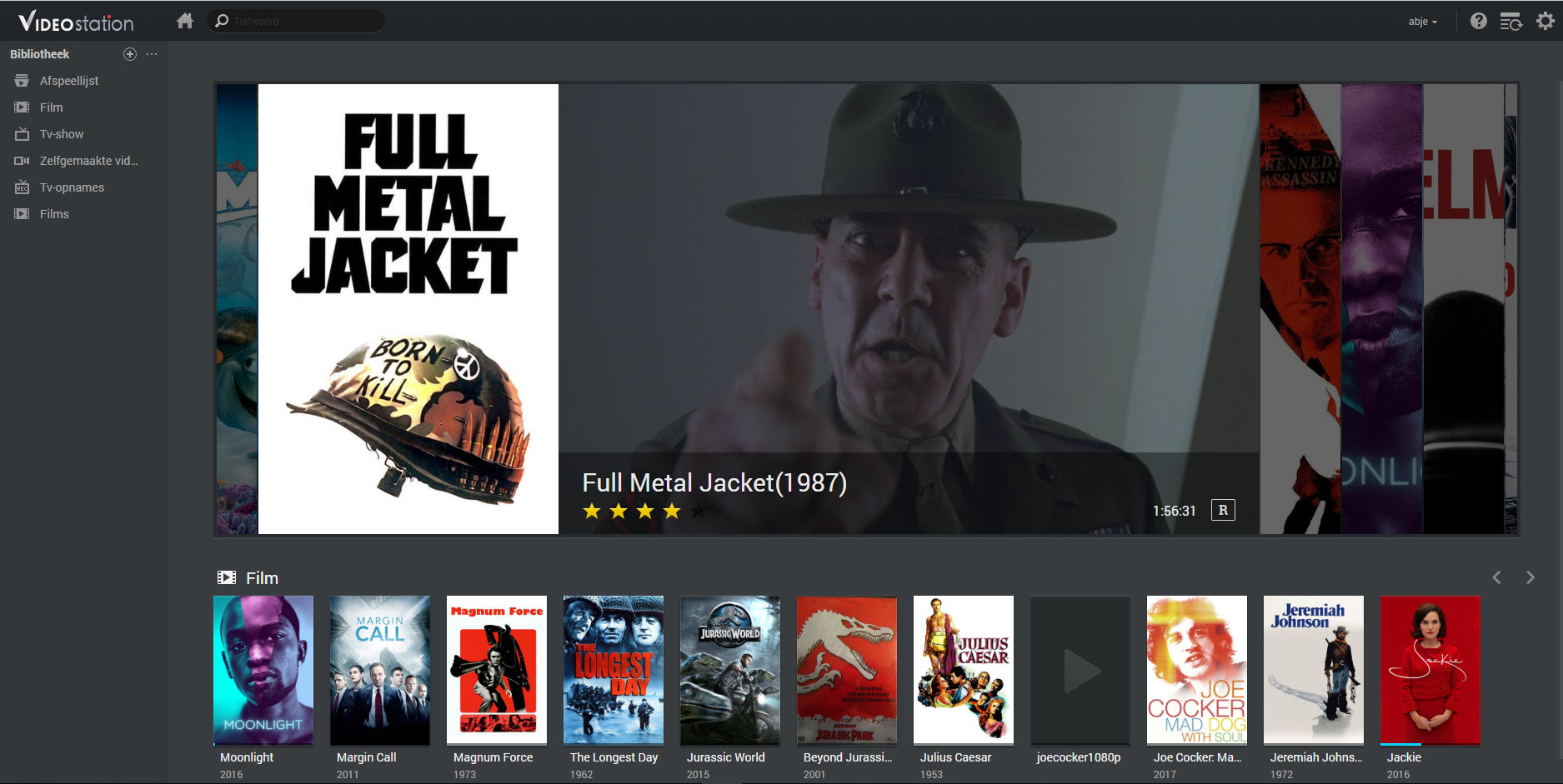Open Julius Caesar poster
Viewport: 1563px width, 784px height.
[964, 670]
